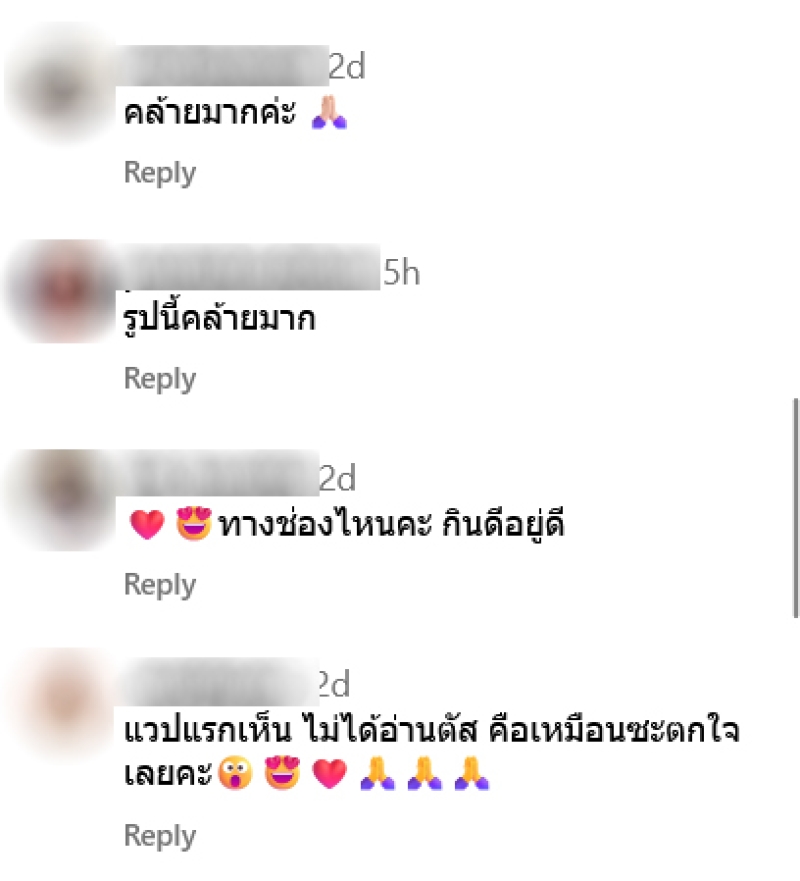Open avatar of the "คล้ายมากค่ะ" commenter
The height and width of the screenshot is (881, 800).
[x=62, y=84]
